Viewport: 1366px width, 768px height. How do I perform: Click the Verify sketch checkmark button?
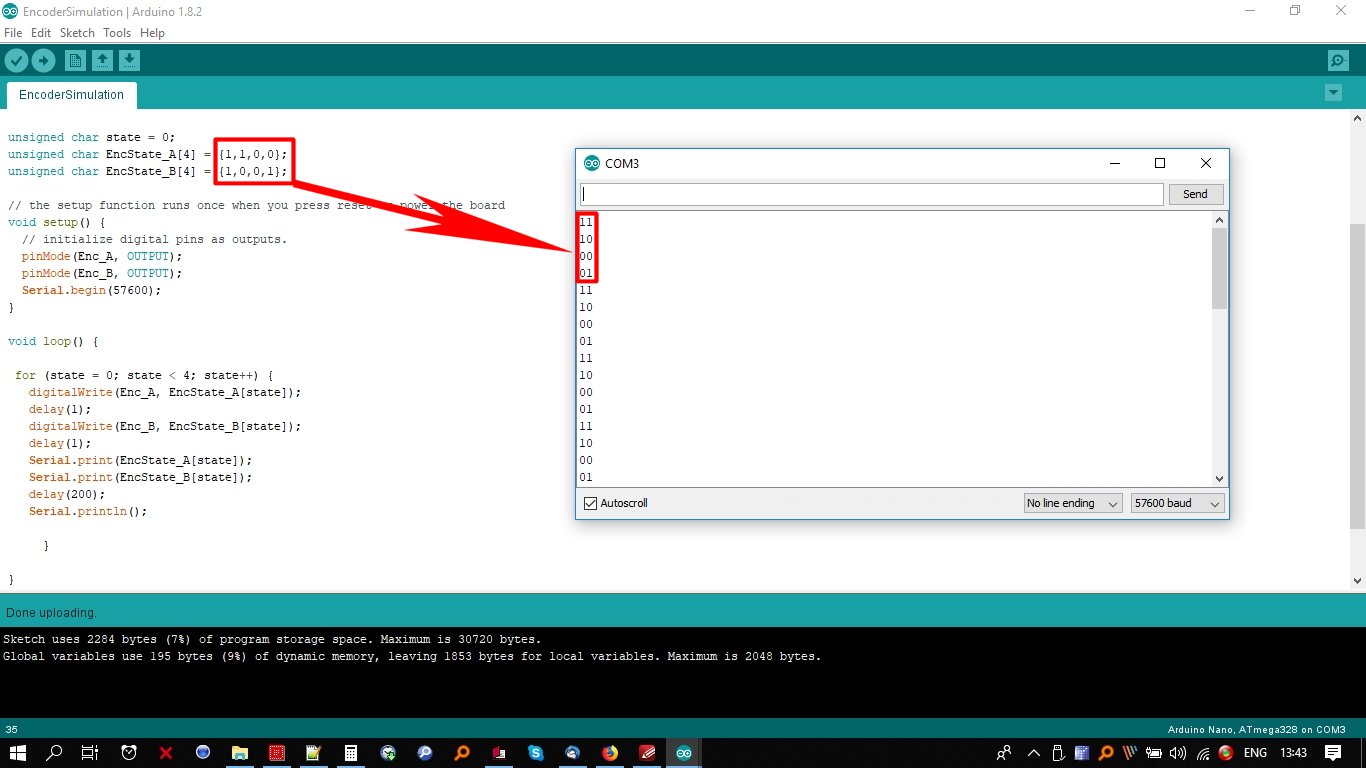pyautogui.click(x=16, y=61)
